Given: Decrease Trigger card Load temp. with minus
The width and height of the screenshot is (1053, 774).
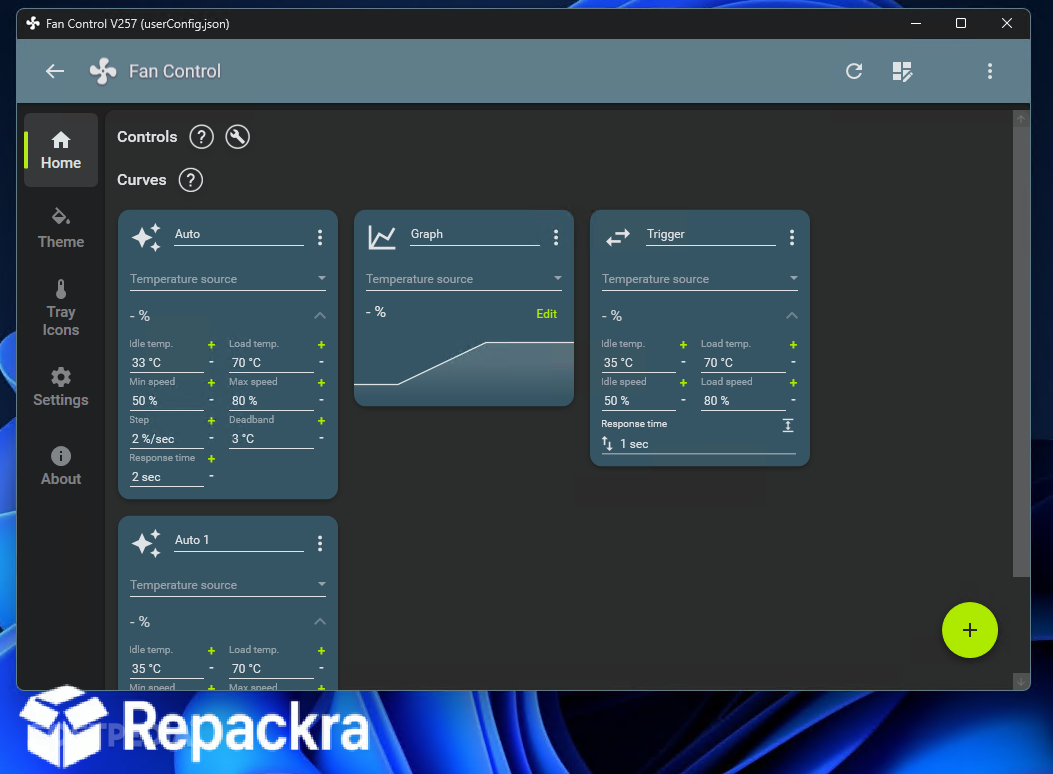Looking at the screenshot, I should coord(793,362).
